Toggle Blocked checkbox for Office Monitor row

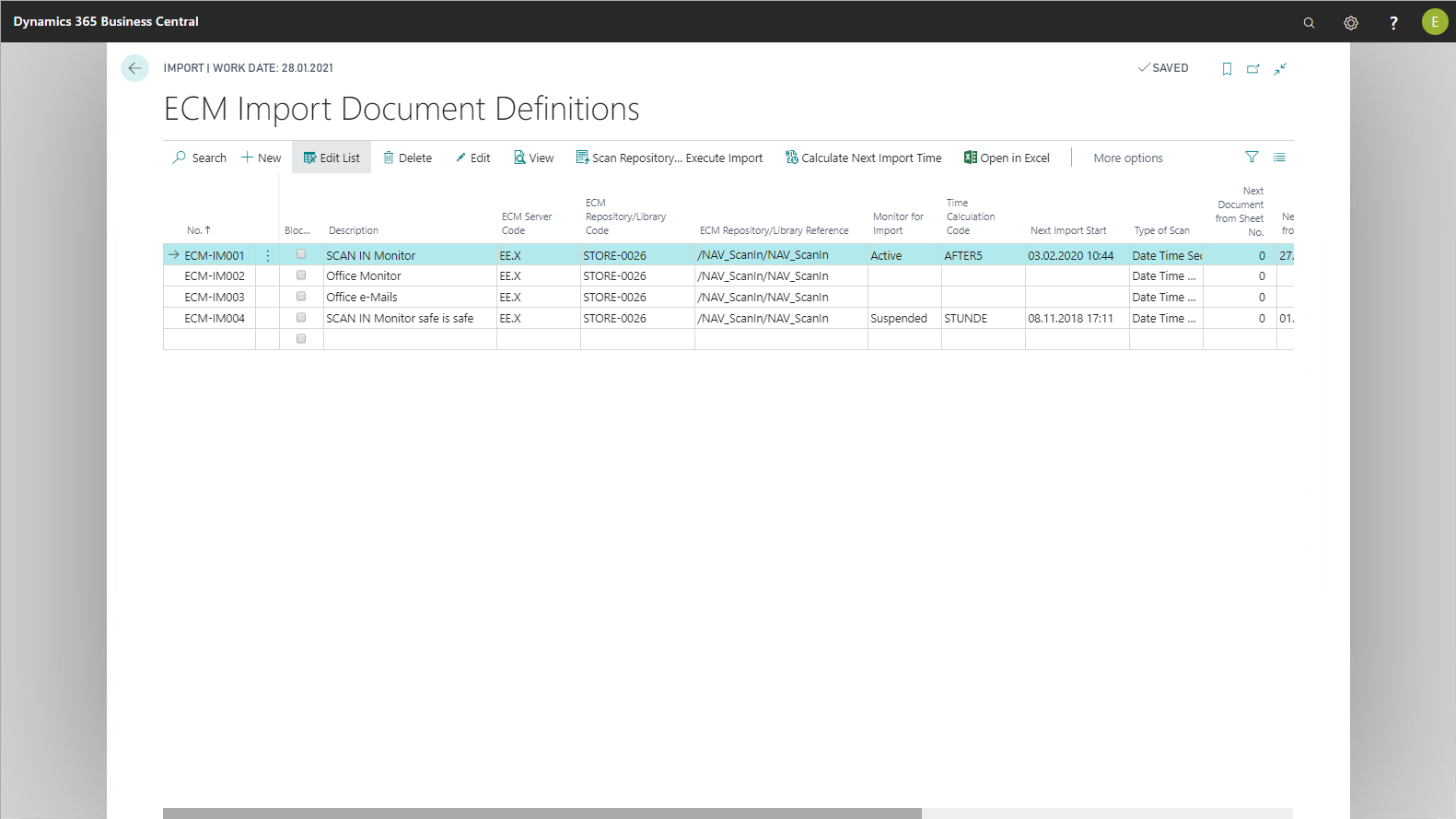tap(301, 275)
